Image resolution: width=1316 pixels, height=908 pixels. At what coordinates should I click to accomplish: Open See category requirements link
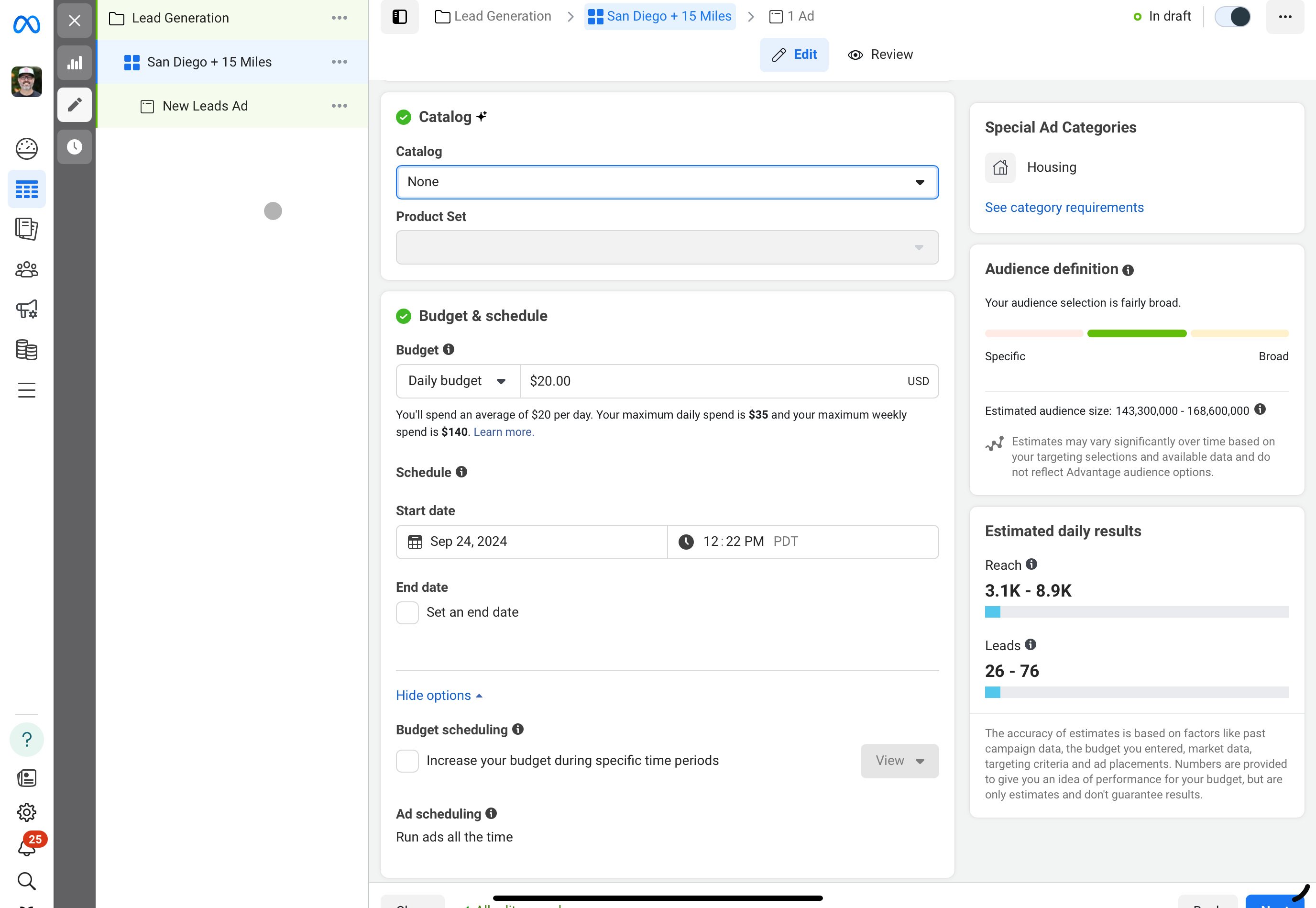[x=1064, y=208]
